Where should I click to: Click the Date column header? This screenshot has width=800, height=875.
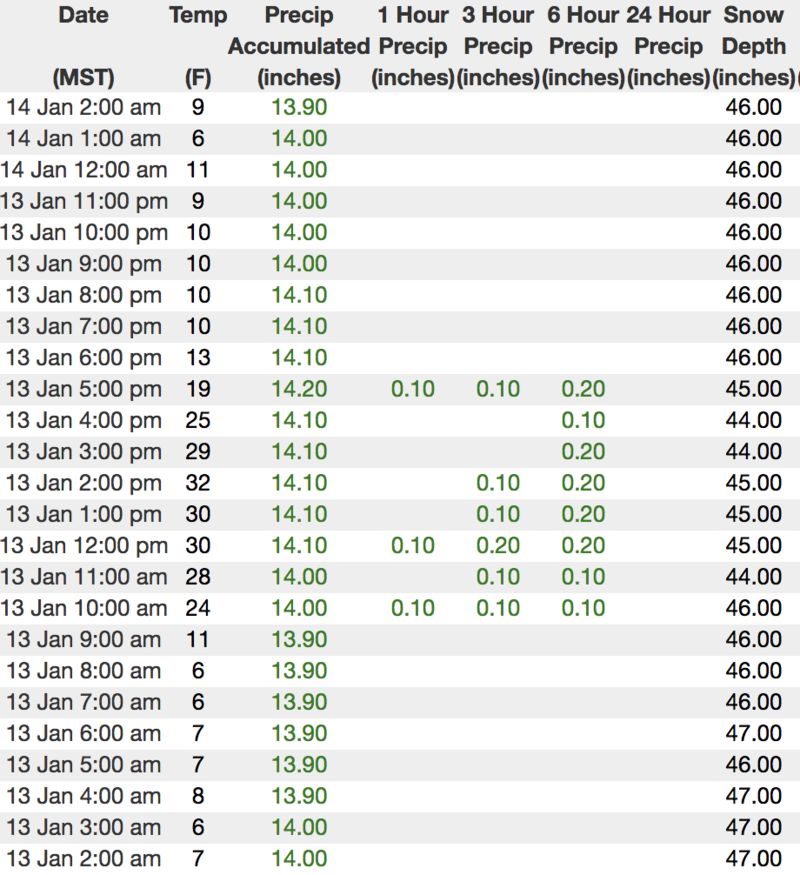pos(83,16)
